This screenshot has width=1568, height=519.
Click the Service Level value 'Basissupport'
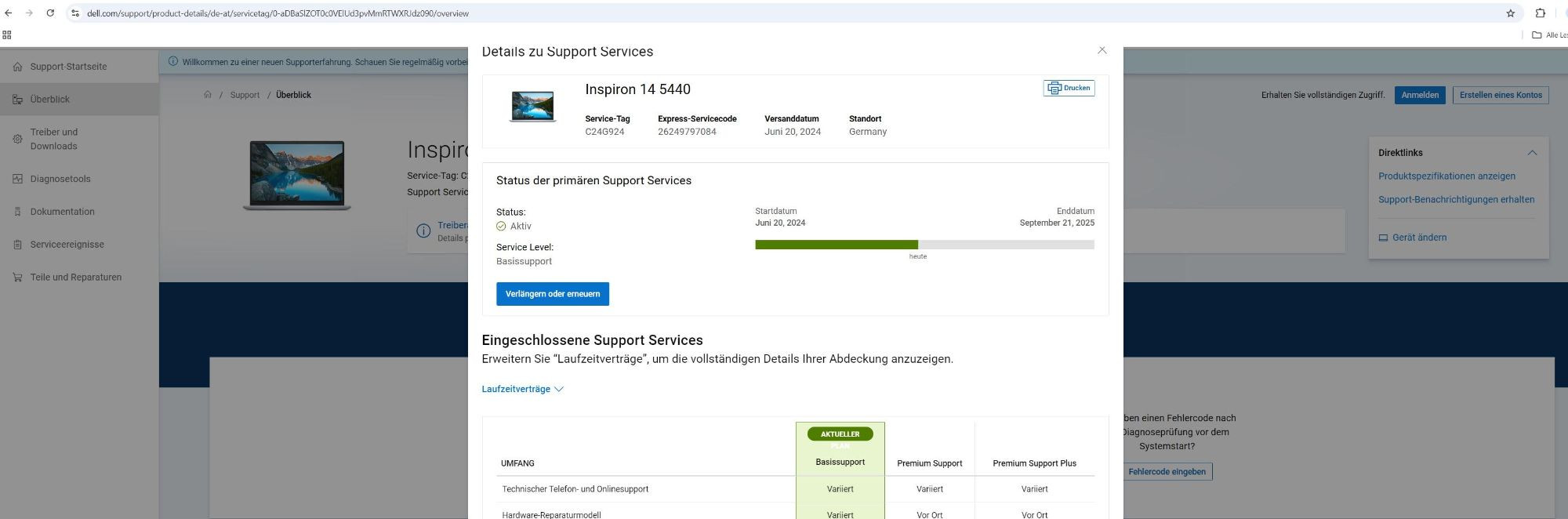(x=524, y=262)
